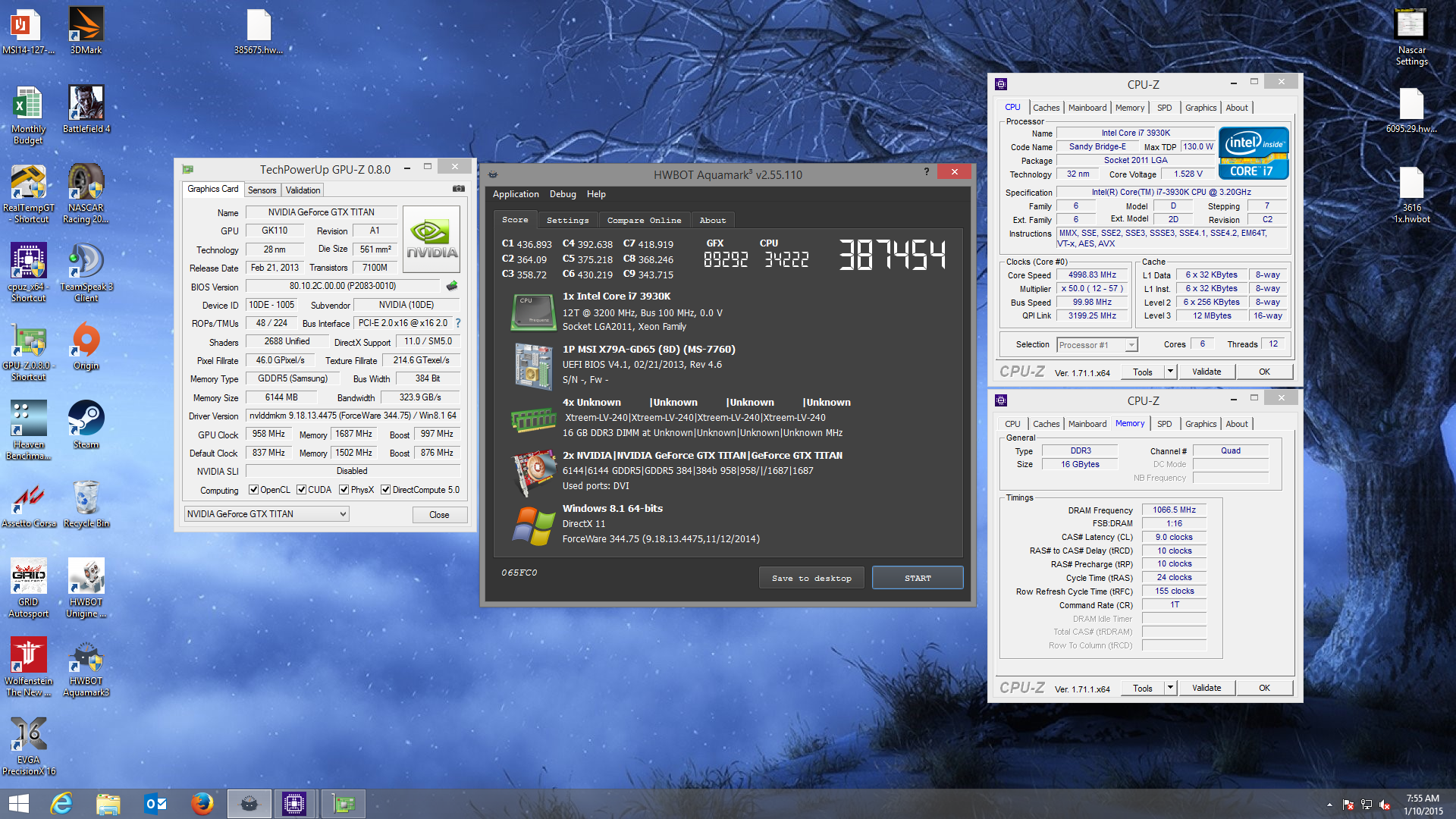The height and width of the screenshot is (819, 1456).
Task: Open the Heaven Benchmark desktop icon
Action: (29, 430)
